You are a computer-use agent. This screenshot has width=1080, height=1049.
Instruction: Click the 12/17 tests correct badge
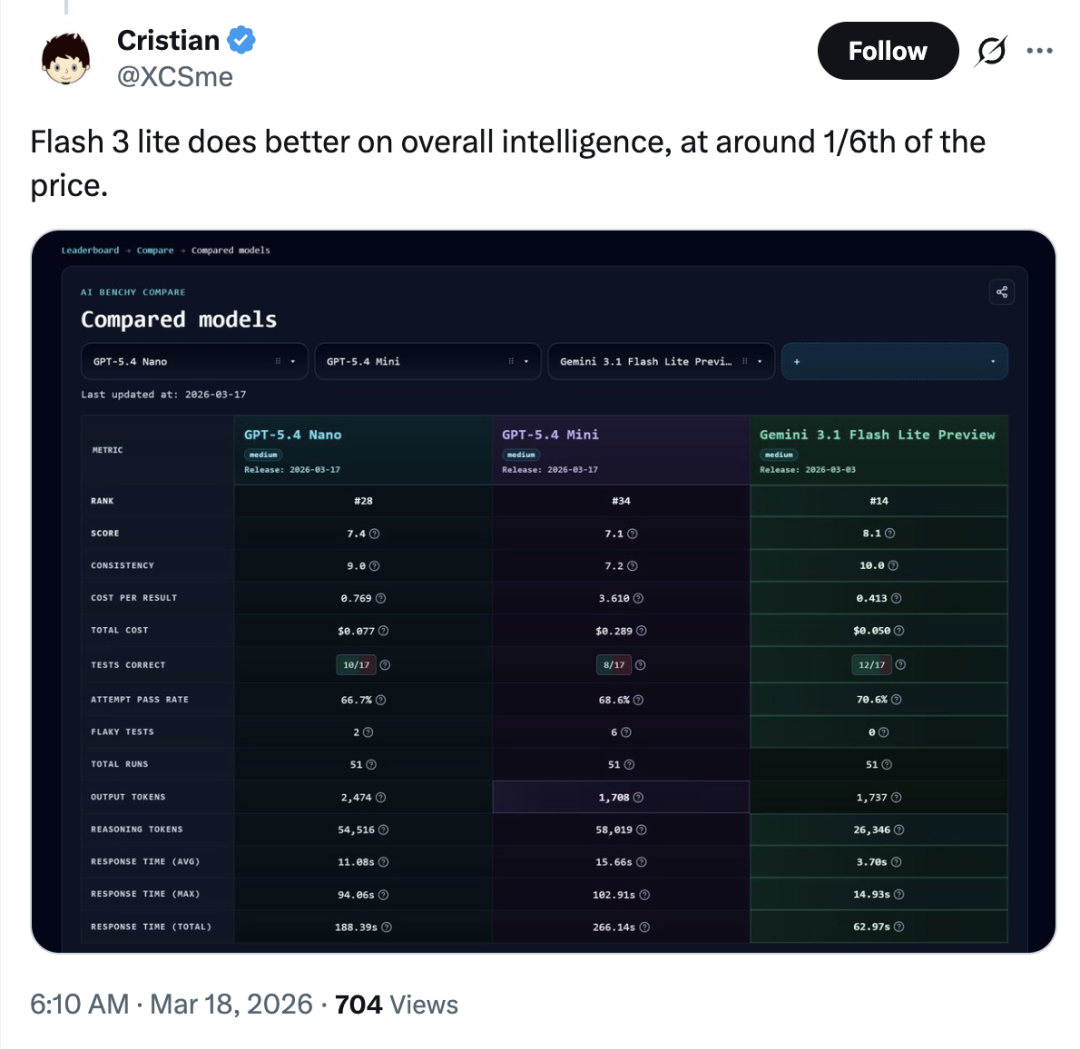[x=871, y=665]
